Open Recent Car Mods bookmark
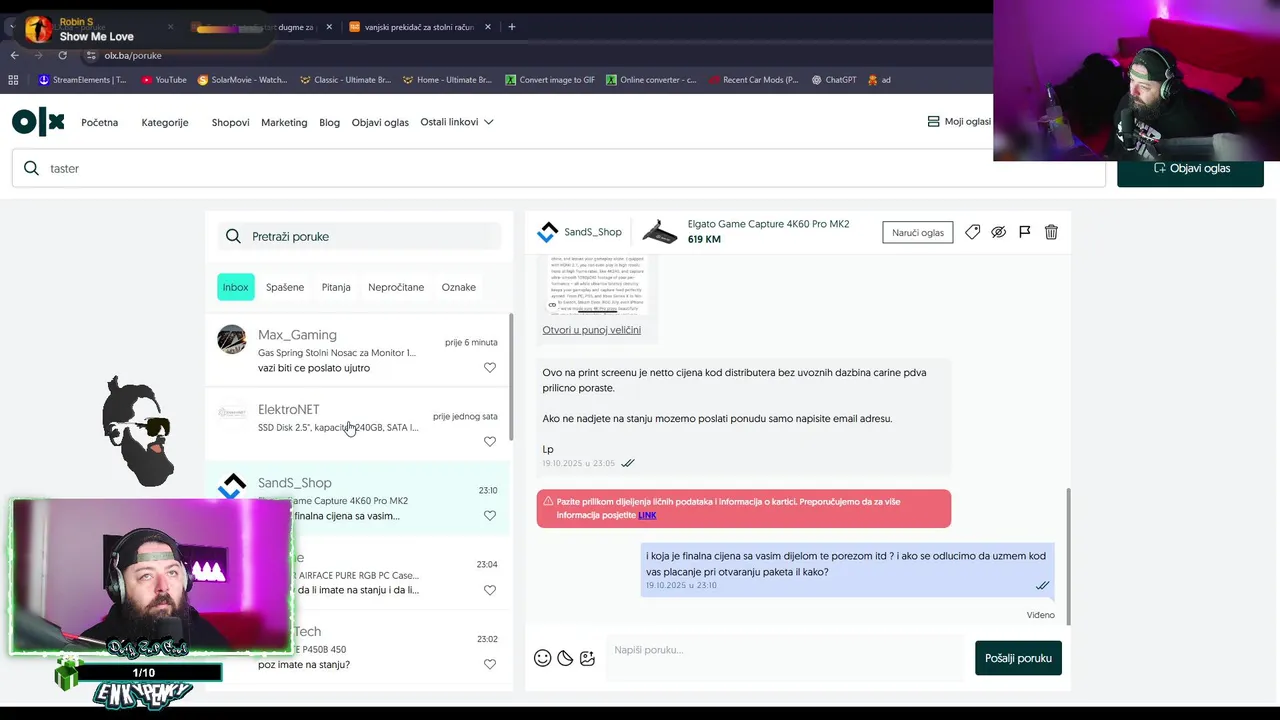The height and width of the screenshot is (720, 1280). pyautogui.click(x=753, y=80)
